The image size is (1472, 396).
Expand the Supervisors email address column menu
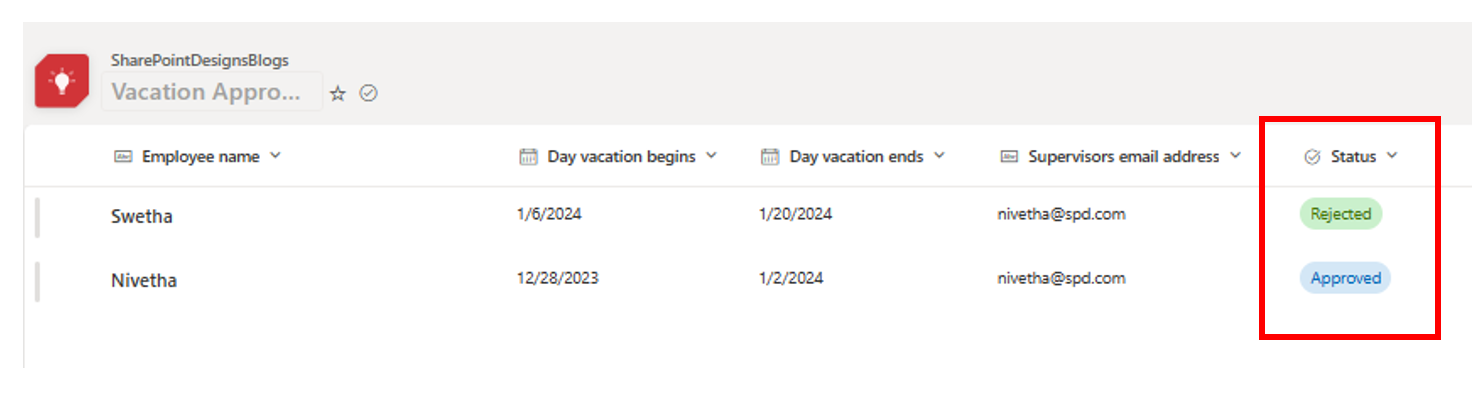pos(1235,156)
